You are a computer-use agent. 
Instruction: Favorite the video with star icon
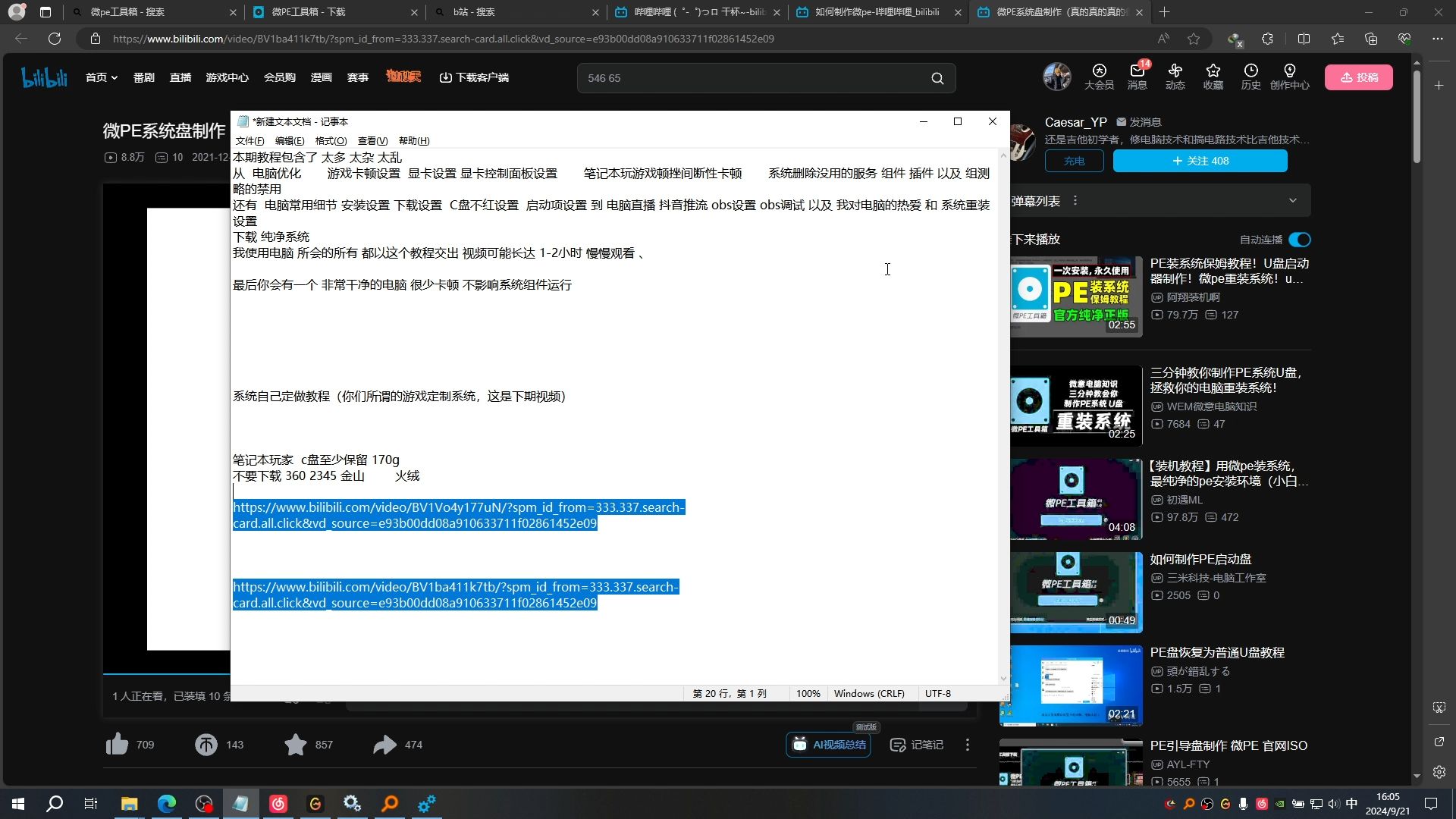tap(295, 745)
